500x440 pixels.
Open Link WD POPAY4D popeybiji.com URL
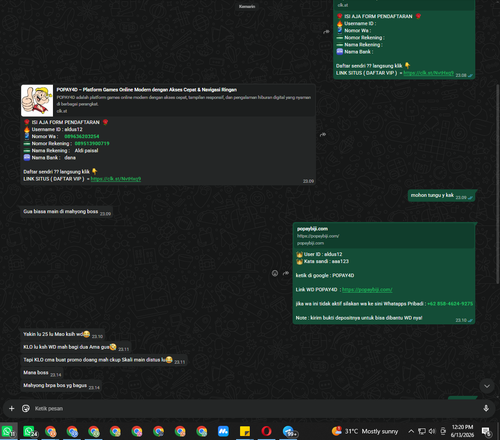(x=367, y=290)
